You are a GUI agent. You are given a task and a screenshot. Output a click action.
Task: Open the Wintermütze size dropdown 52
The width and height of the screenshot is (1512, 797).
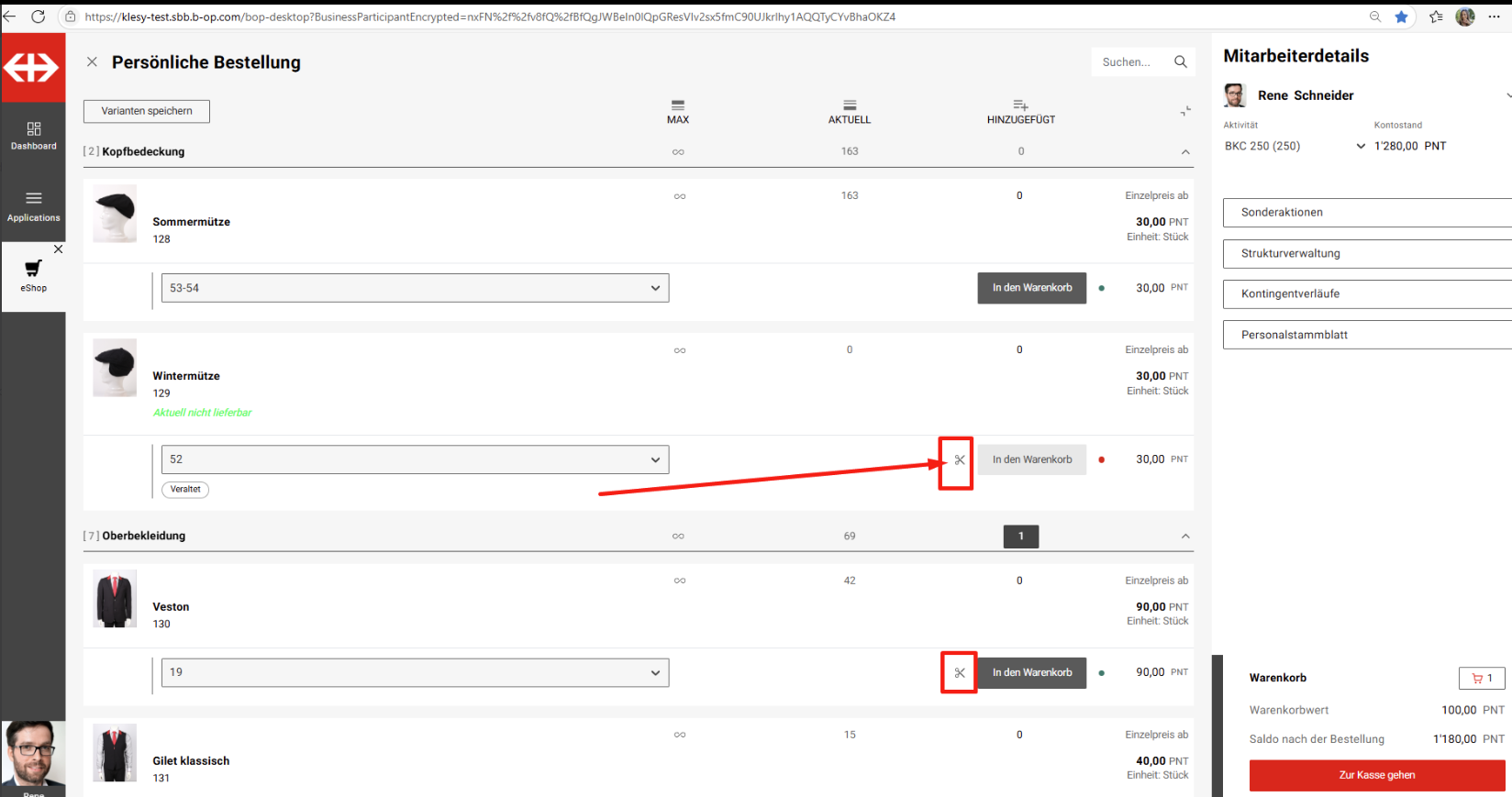point(415,459)
